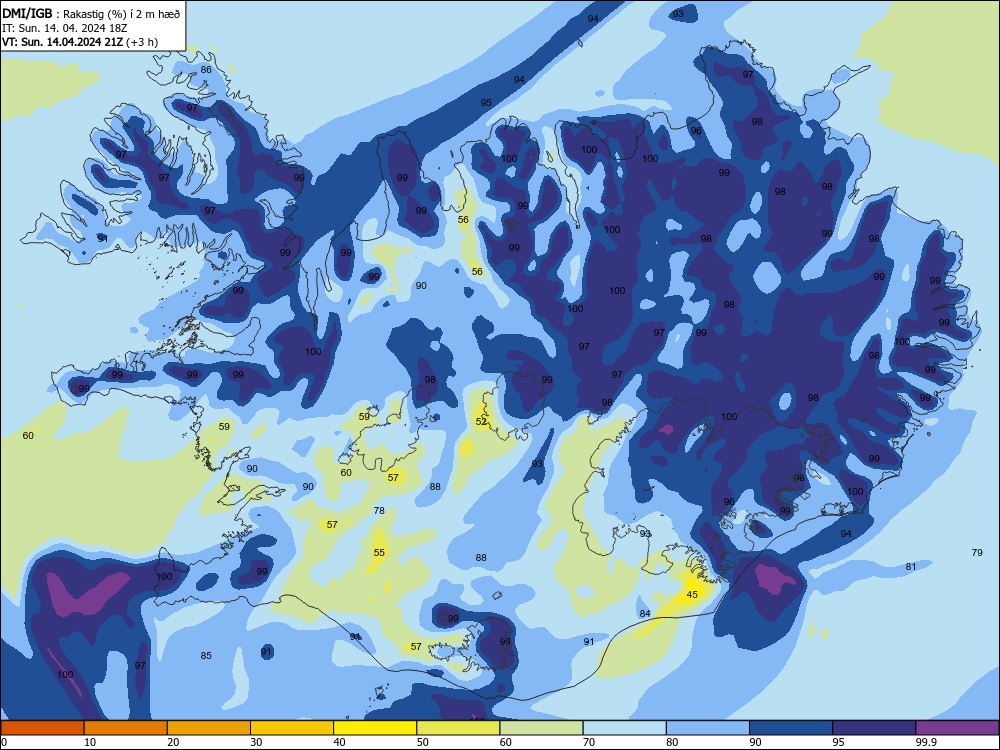This screenshot has height=750, width=1000.
Task: Select the purple above-99.9 legend swatch
Action: [957, 728]
